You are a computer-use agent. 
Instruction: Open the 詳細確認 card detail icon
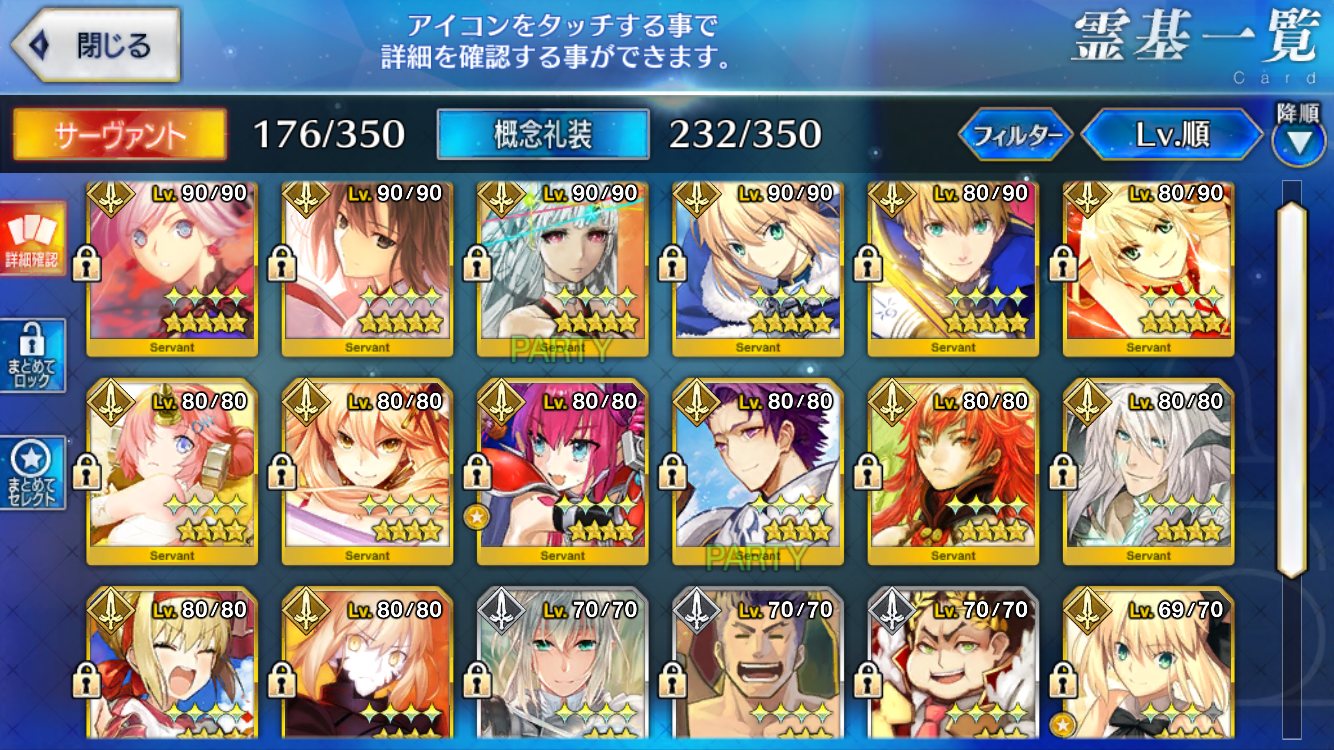(x=33, y=238)
